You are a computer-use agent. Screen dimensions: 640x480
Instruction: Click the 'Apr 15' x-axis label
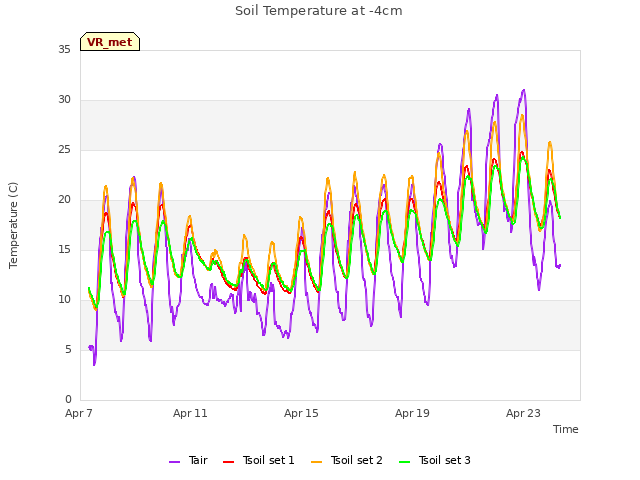click(301, 413)
